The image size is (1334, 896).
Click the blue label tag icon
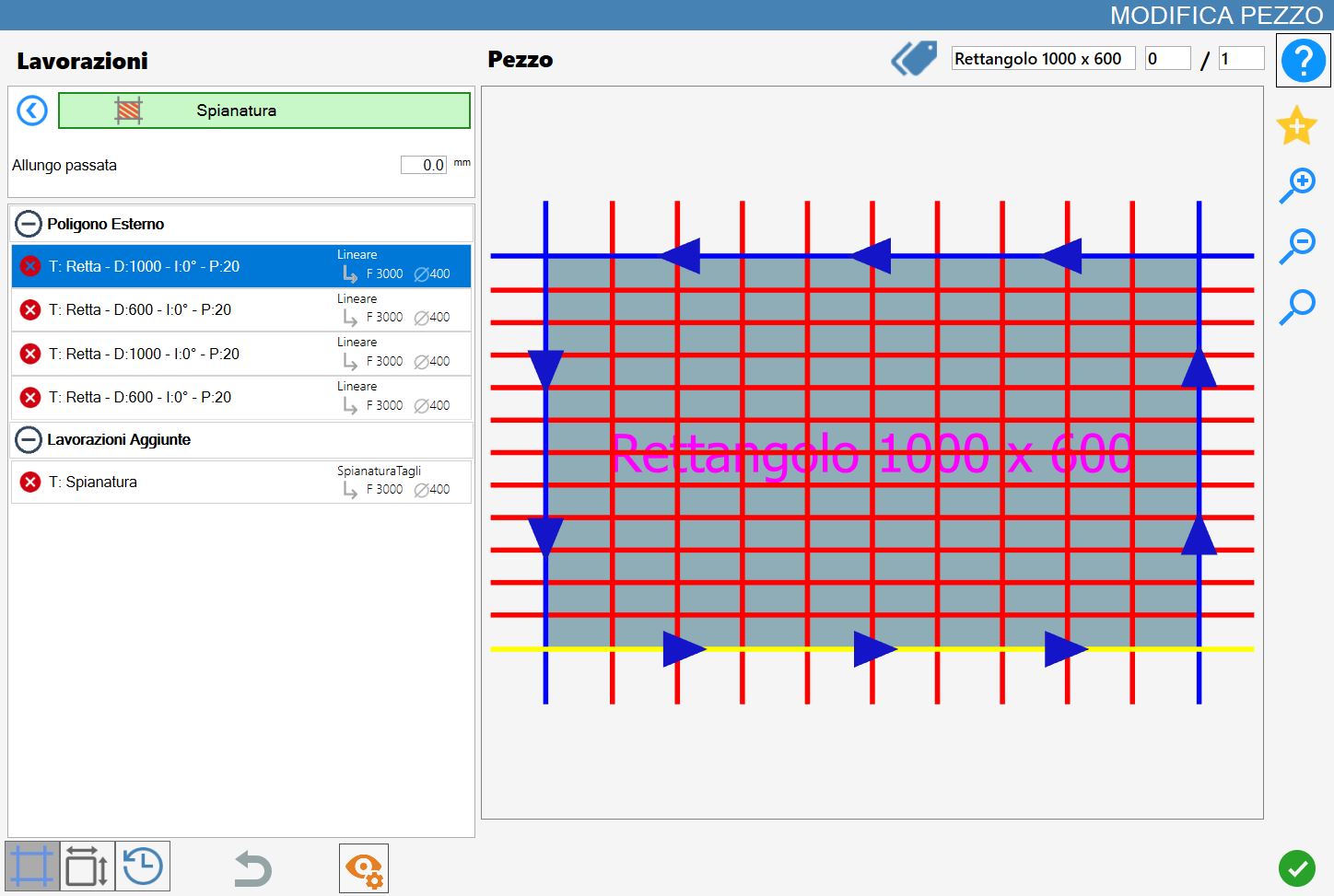914,58
